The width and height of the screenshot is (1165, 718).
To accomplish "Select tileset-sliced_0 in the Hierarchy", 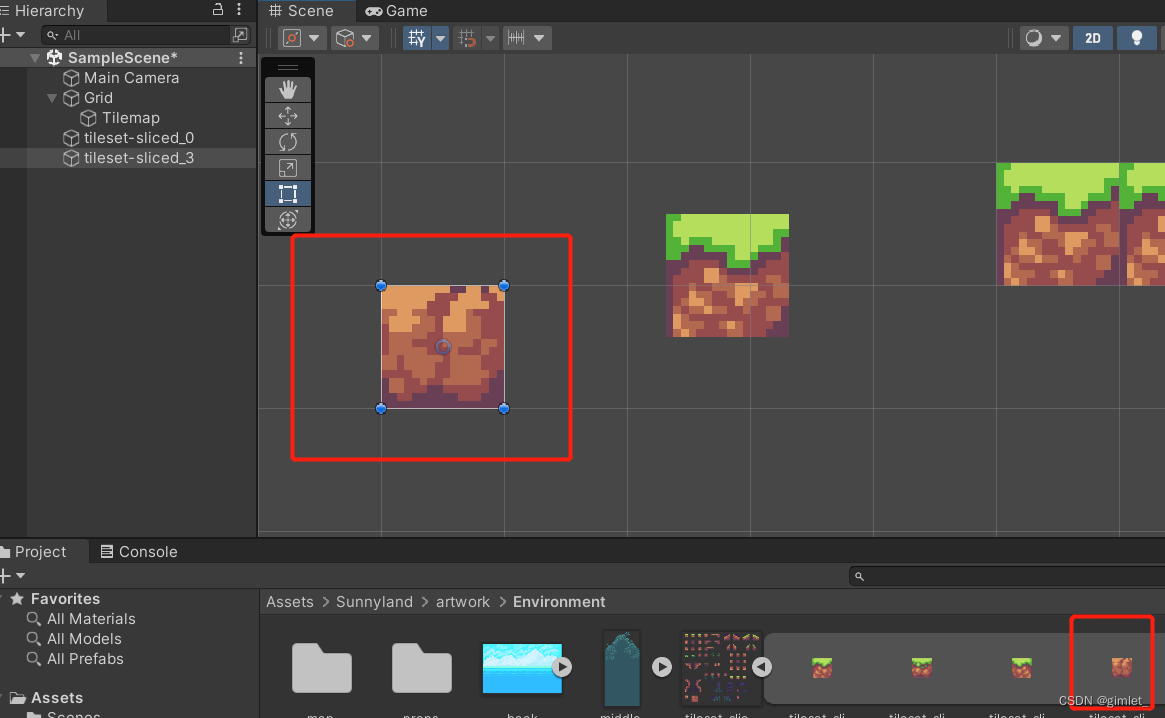I will (139, 138).
